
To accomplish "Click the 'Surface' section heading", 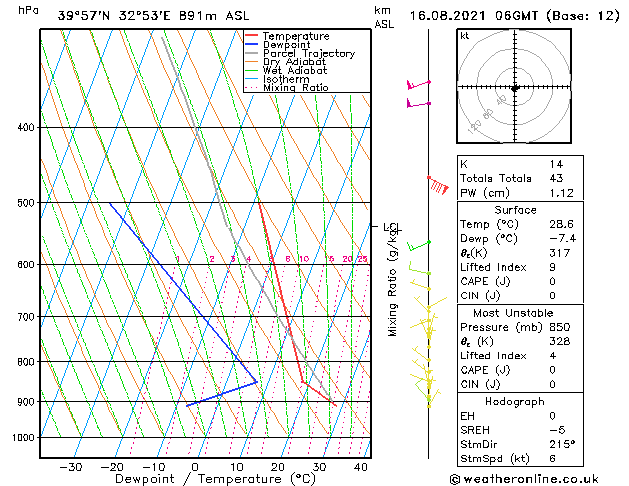I will tap(515, 210).
